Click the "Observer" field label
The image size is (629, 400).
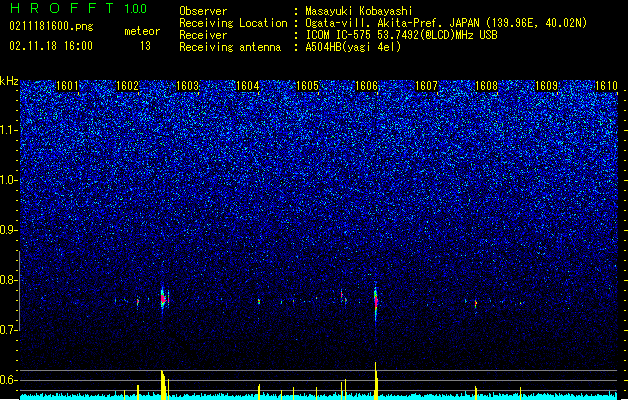point(203,11)
